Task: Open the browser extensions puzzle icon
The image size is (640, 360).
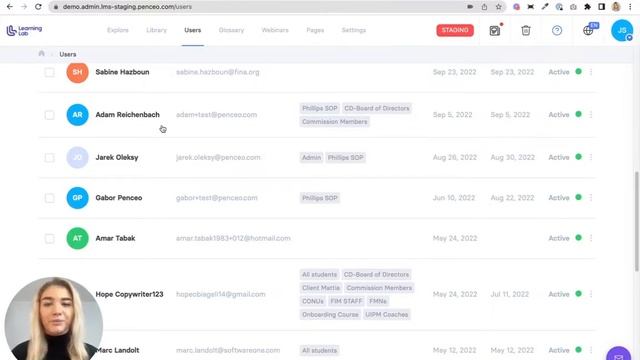Action: [x=587, y=7]
